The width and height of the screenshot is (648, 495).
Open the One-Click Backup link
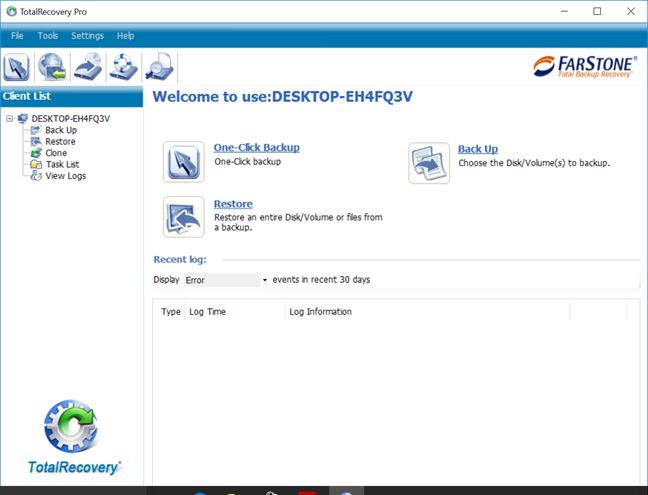pos(257,148)
